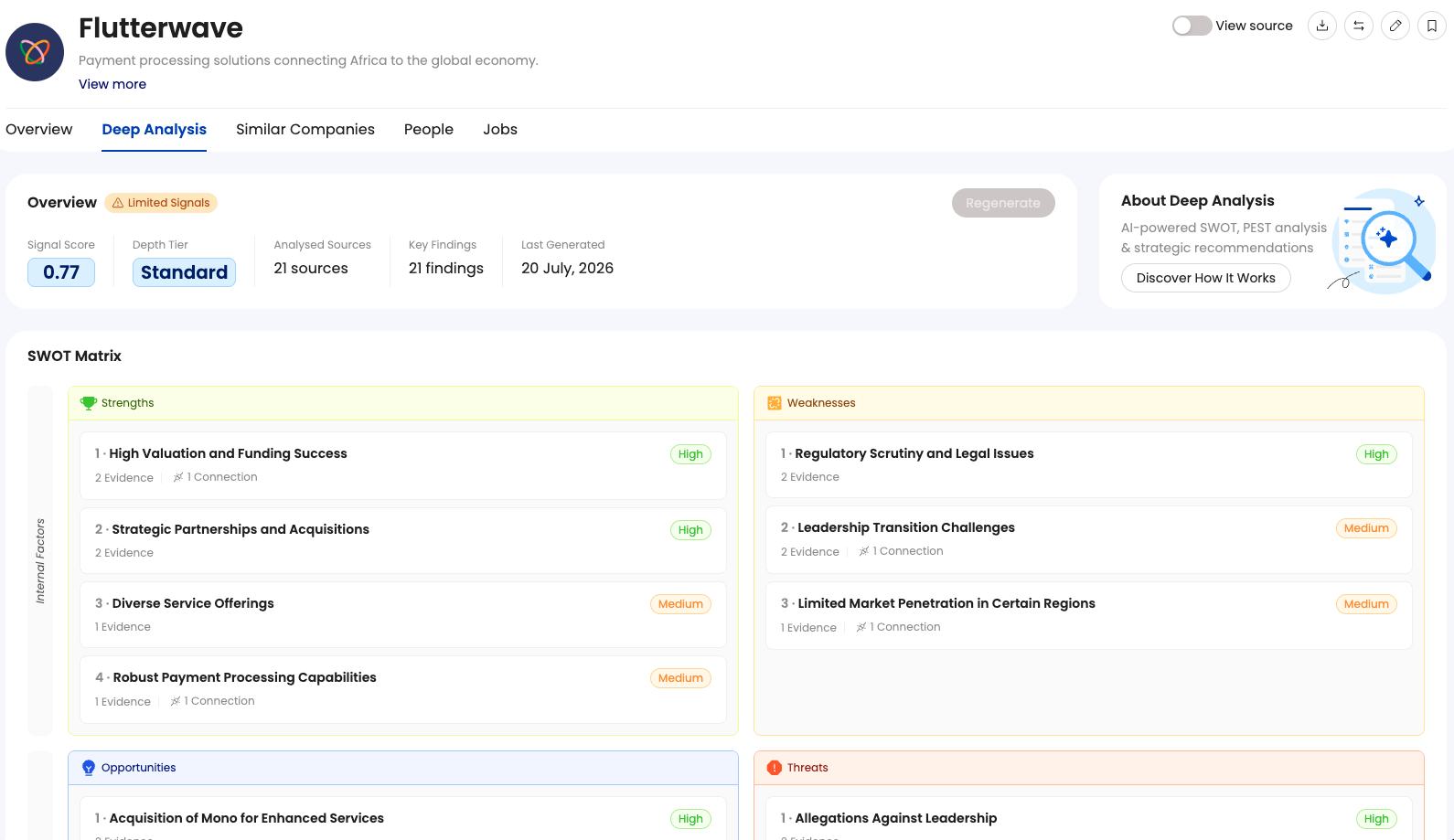
Task: Click Medium badge on Robust Payment Processing
Action: tap(680, 678)
